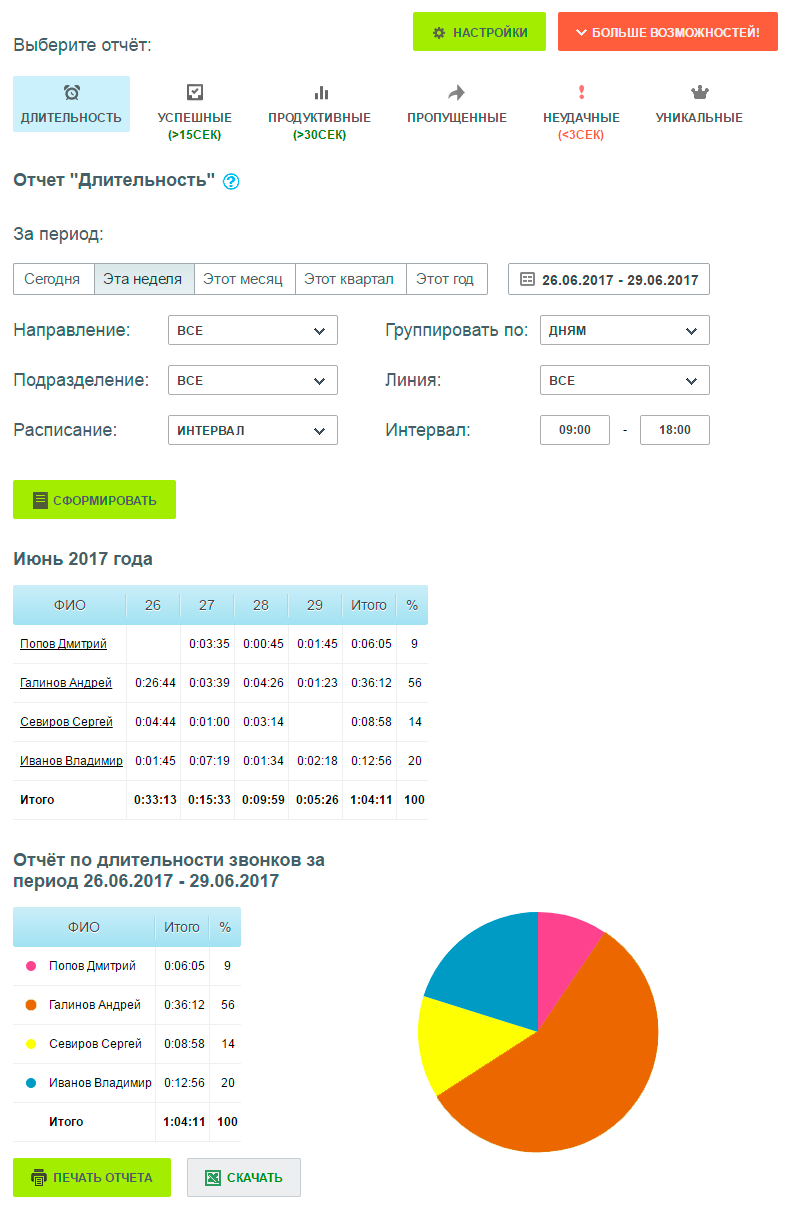Open the help question mark next to report title
The width and height of the screenshot is (789, 1220).
[231, 181]
